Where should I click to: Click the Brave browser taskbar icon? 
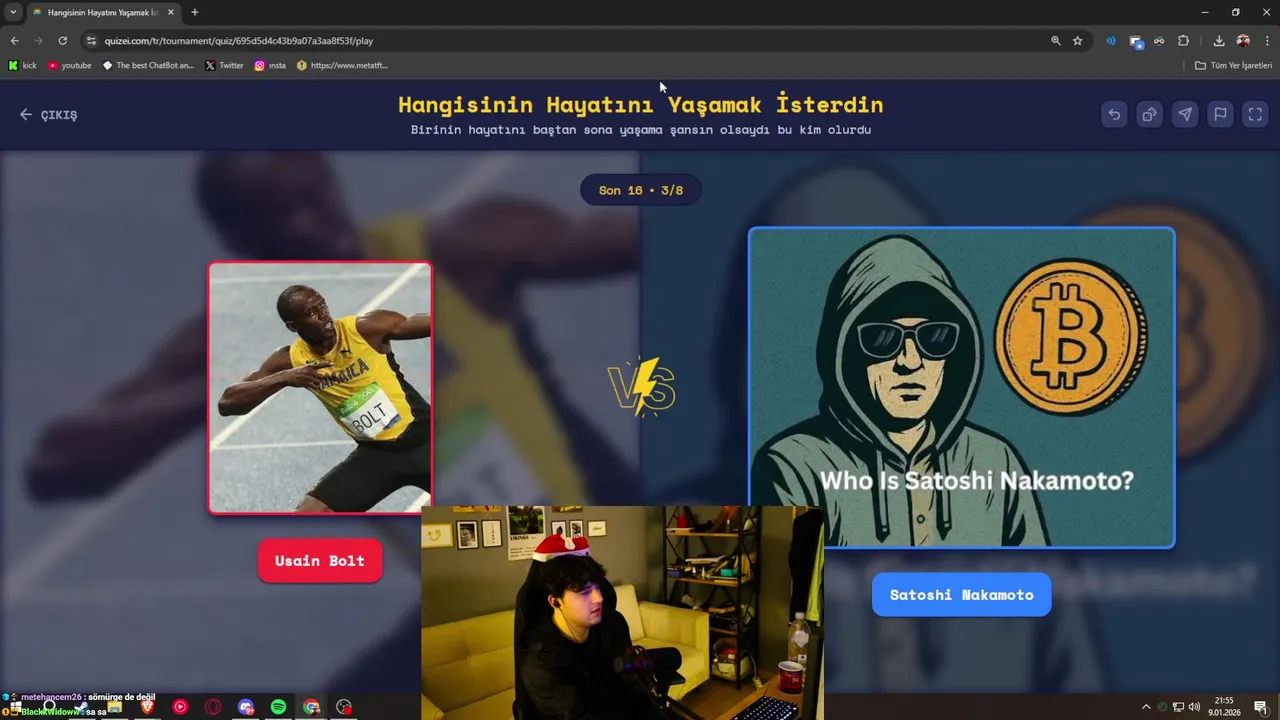pyautogui.click(x=147, y=707)
